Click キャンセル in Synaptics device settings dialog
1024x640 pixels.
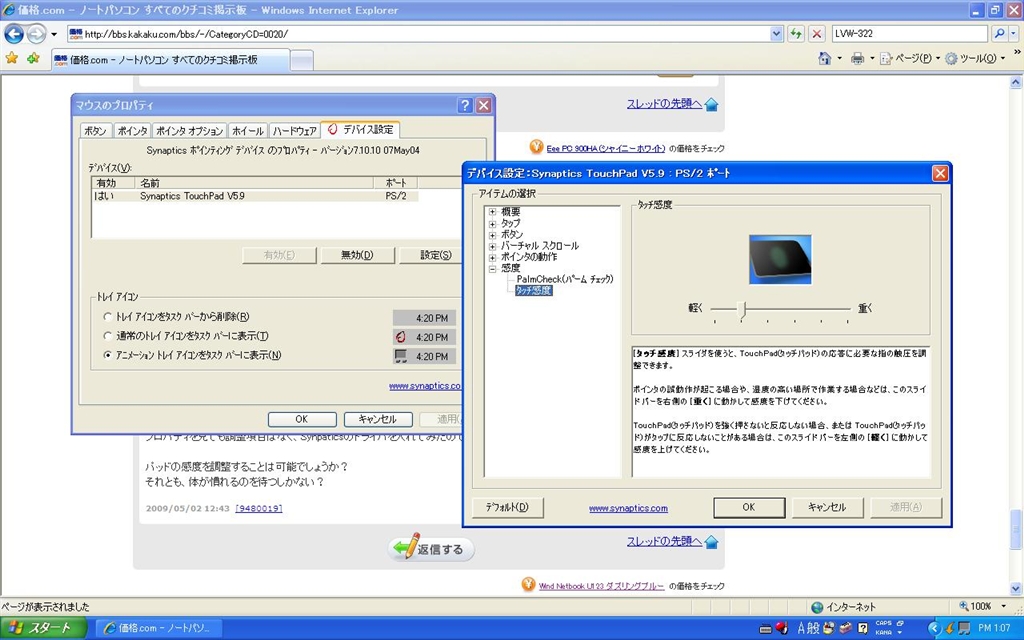(x=827, y=507)
